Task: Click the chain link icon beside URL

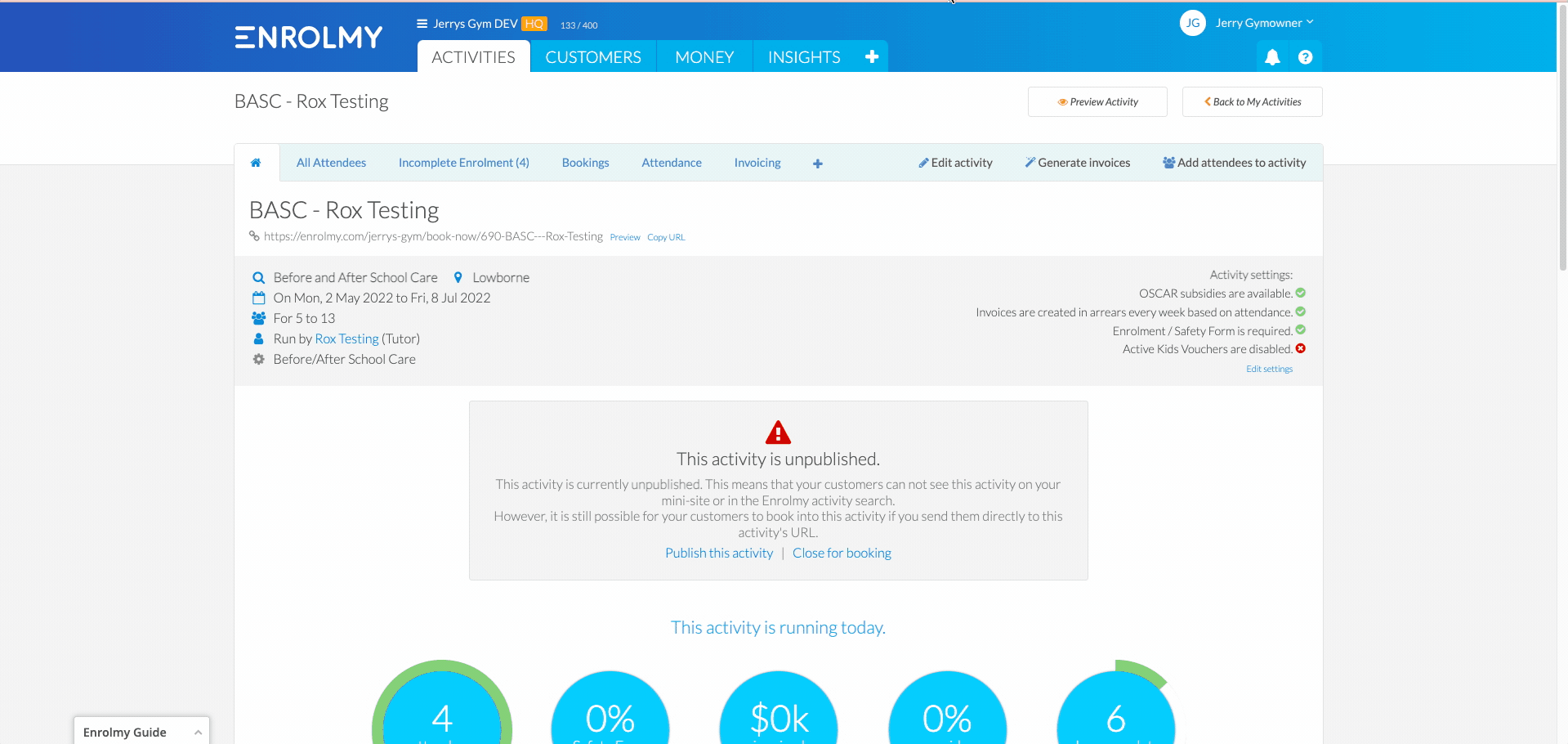Action: 254,236
